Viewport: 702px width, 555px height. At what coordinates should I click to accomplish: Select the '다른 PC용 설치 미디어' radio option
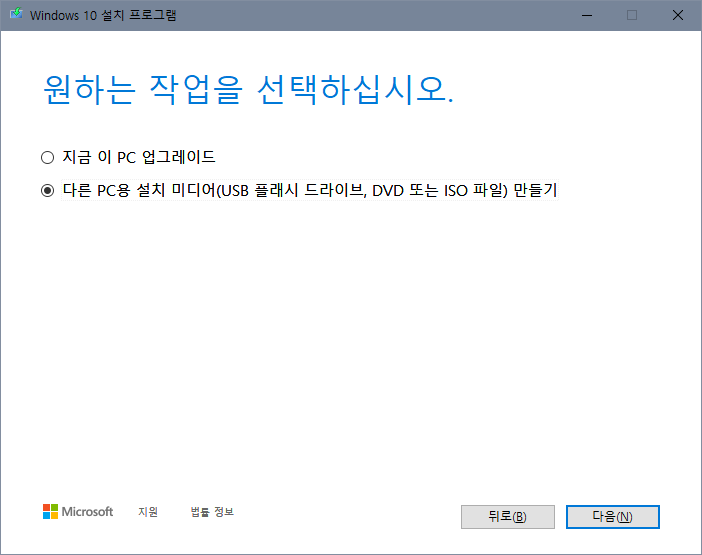[x=47, y=191]
